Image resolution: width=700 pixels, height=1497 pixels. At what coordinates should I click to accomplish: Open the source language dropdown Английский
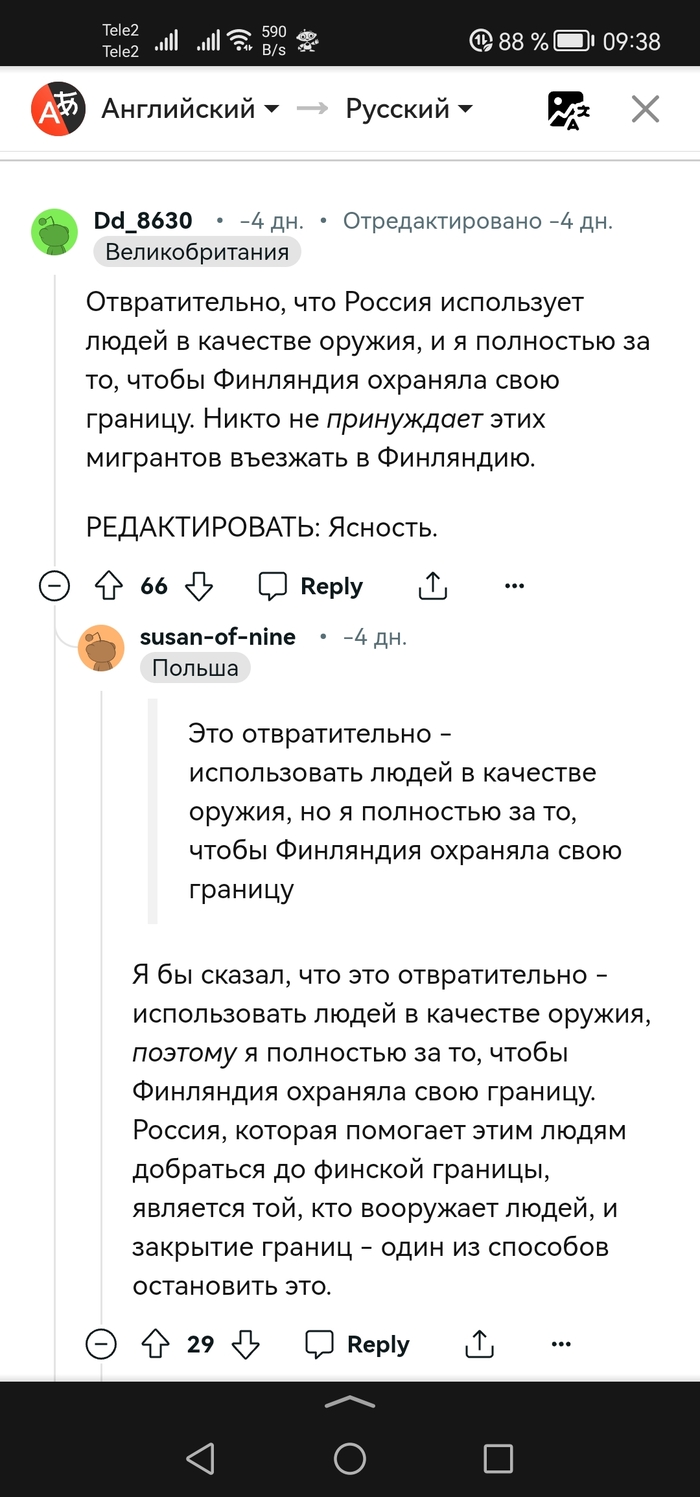[190, 109]
